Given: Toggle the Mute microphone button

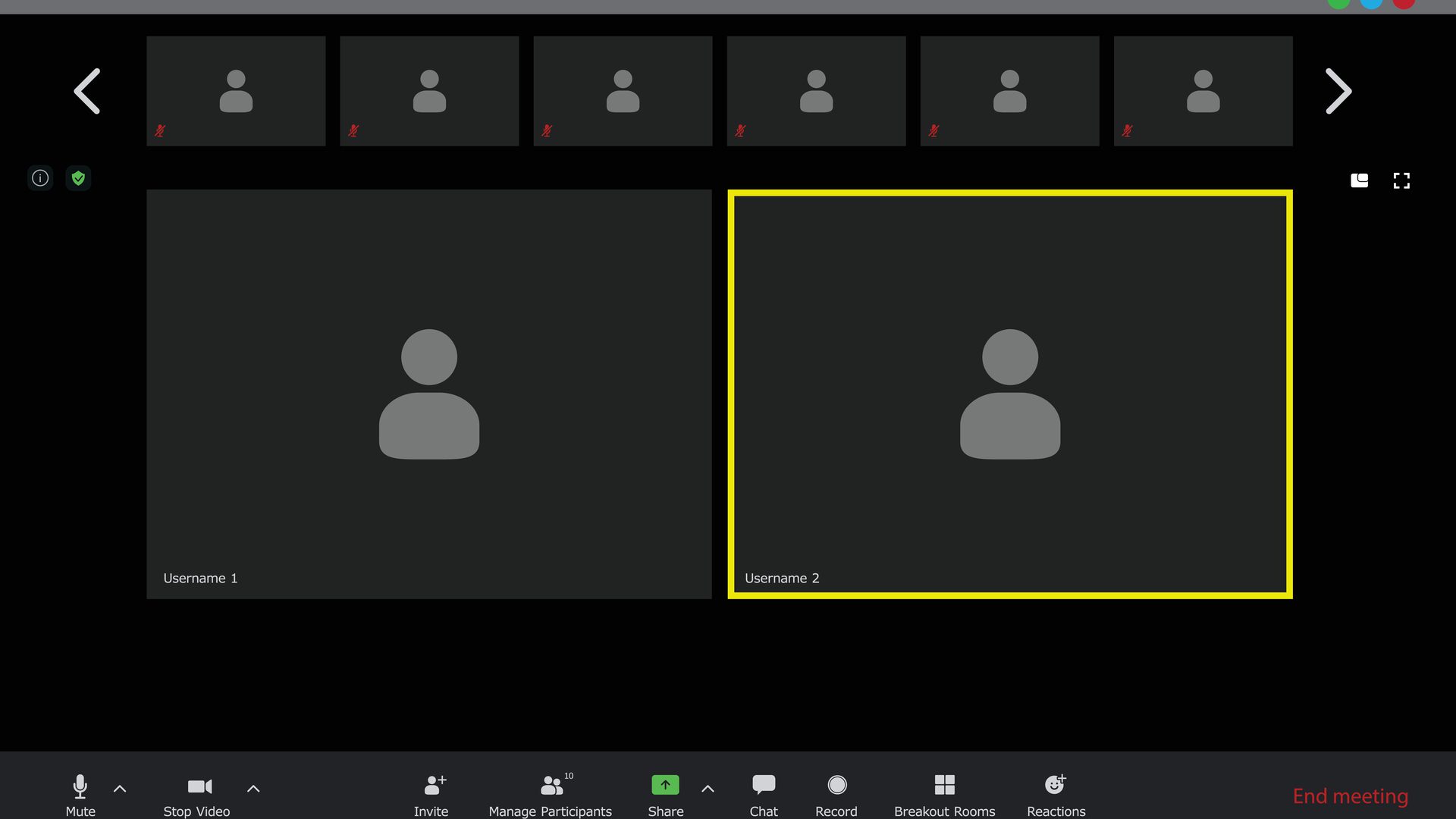Looking at the screenshot, I should (80, 787).
